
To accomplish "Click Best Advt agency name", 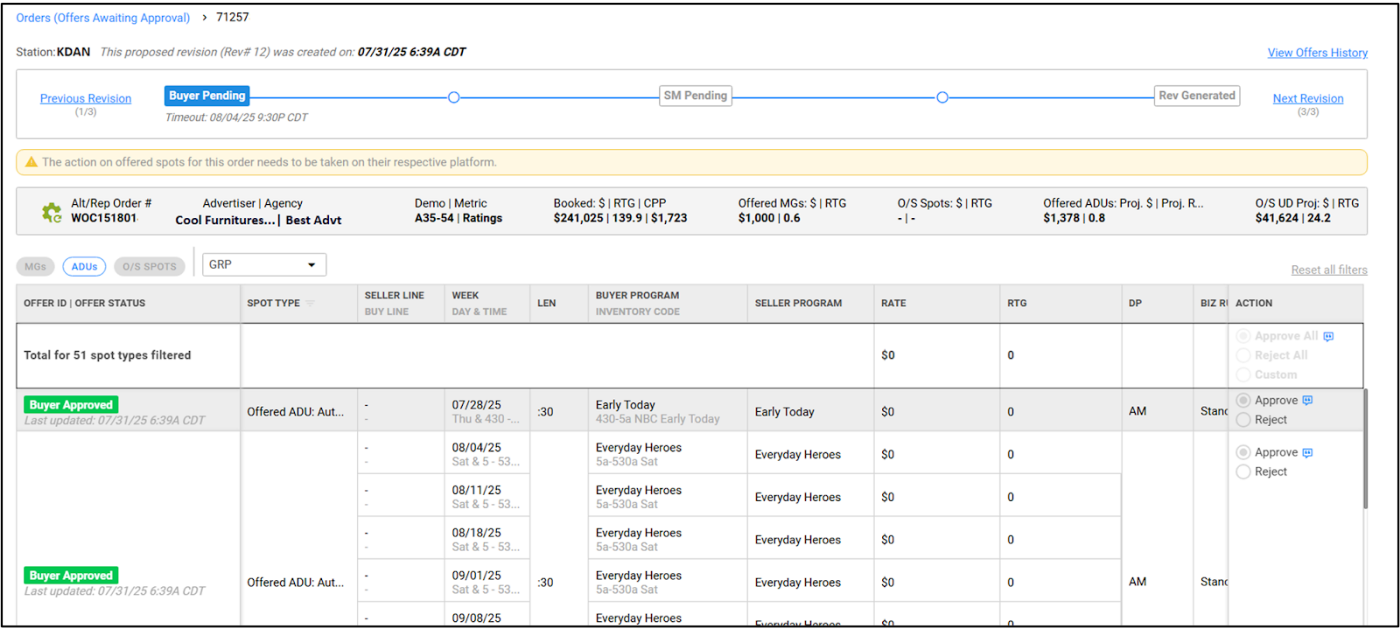I will pos(314,219).
